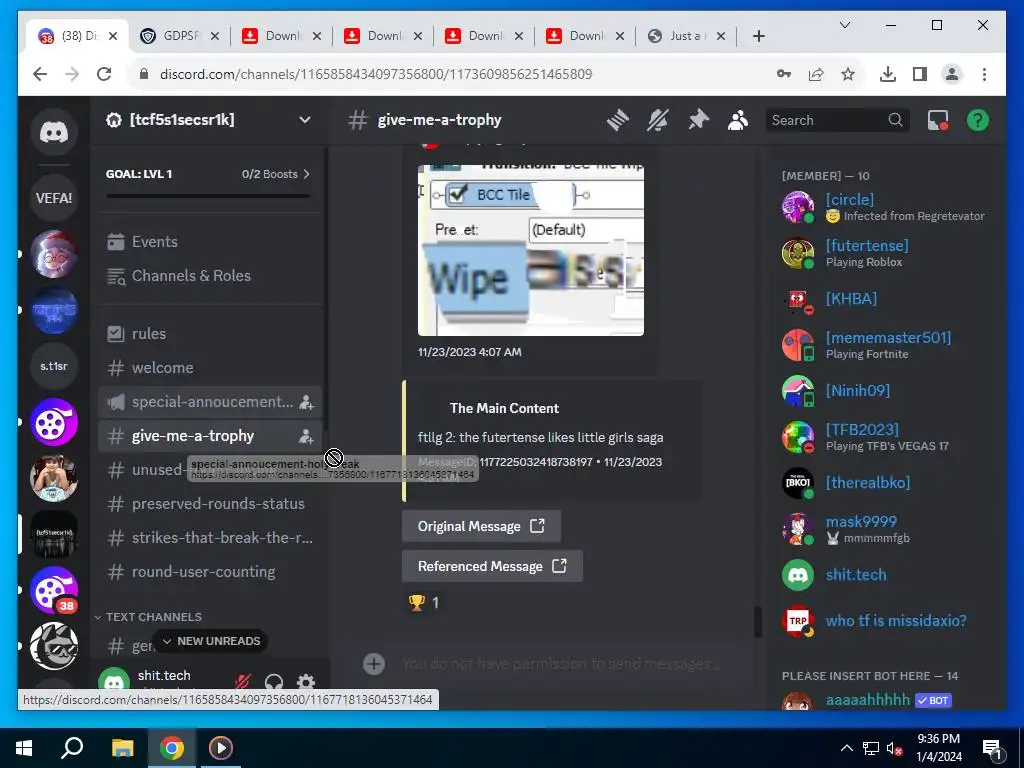Open the Discord inbox icon
This screenshot has height=768, width=1024.
938,120
